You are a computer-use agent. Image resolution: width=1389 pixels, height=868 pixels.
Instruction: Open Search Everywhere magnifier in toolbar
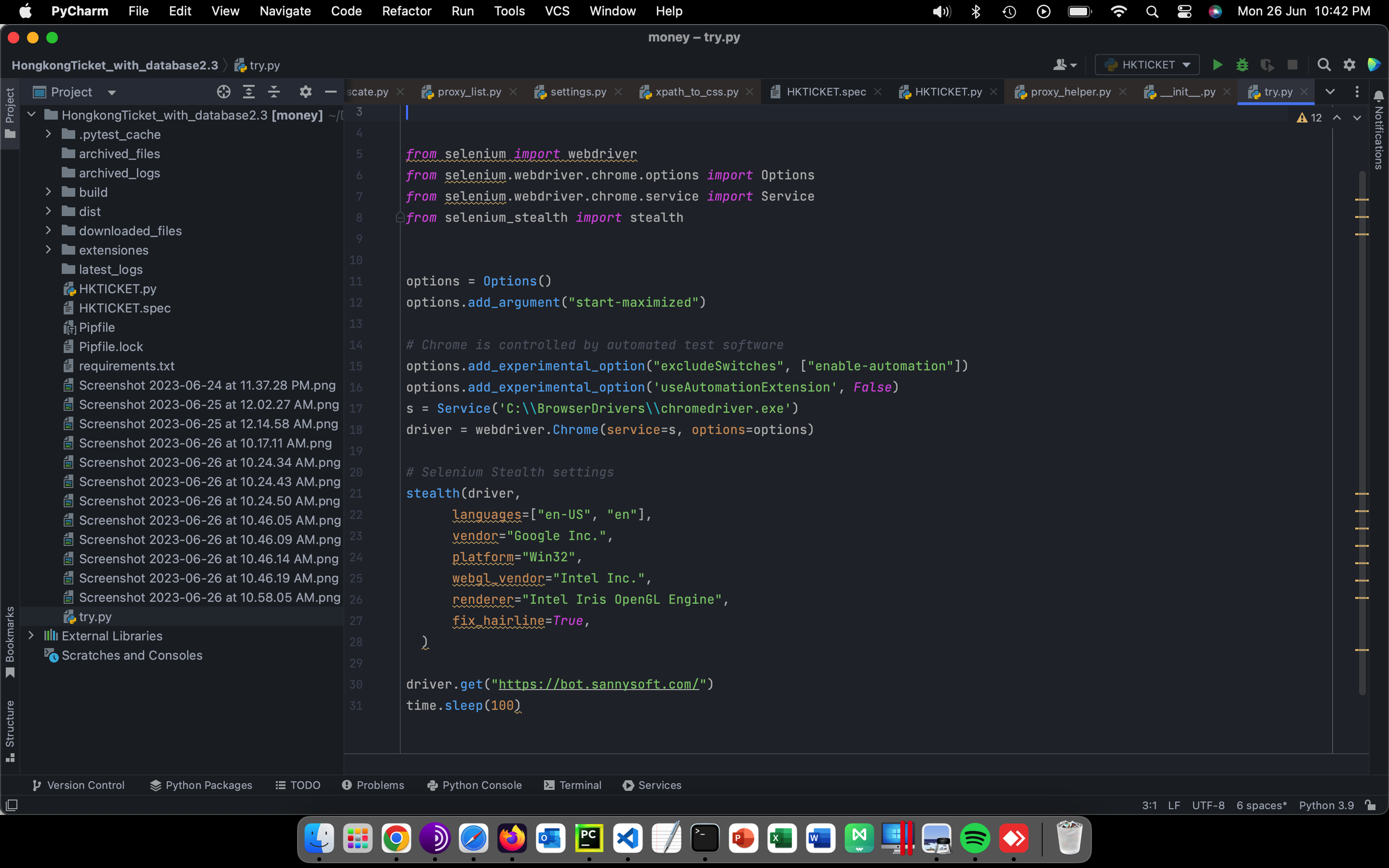coord(1323,65)
